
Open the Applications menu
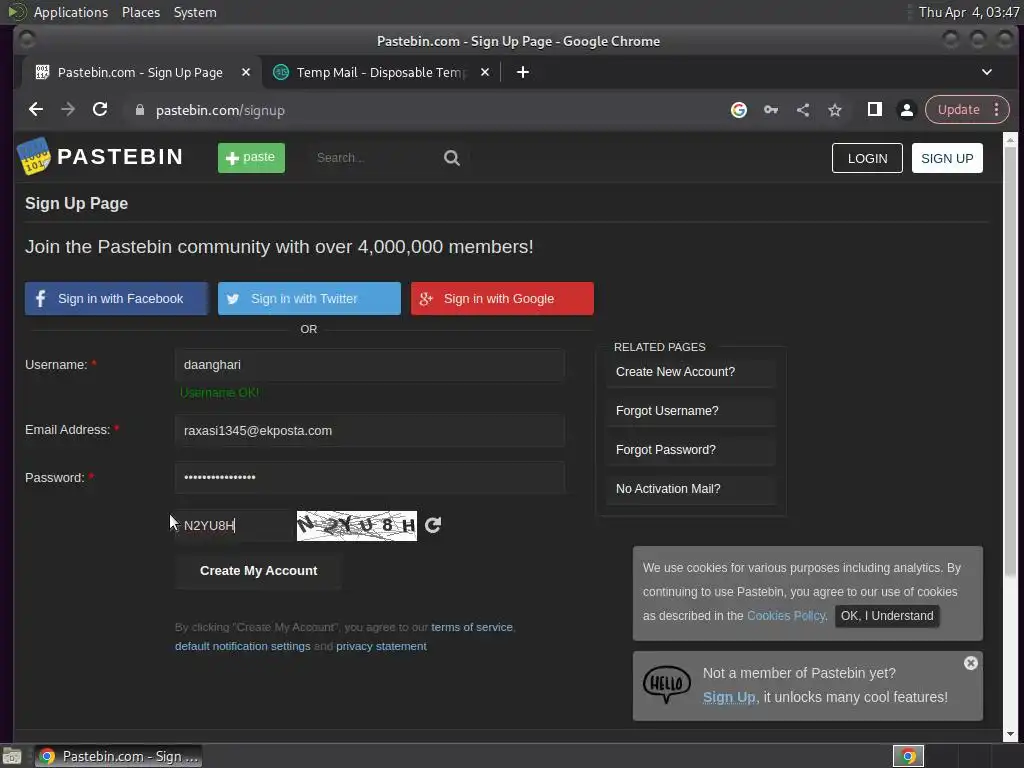[x=71, y=12]
